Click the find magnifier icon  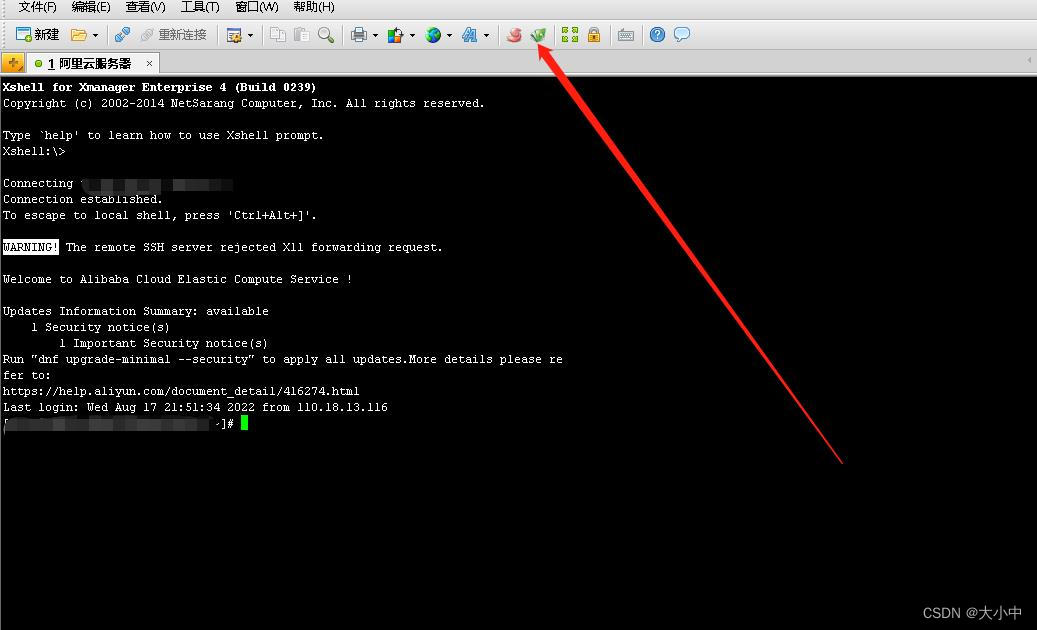click(325, 34)
